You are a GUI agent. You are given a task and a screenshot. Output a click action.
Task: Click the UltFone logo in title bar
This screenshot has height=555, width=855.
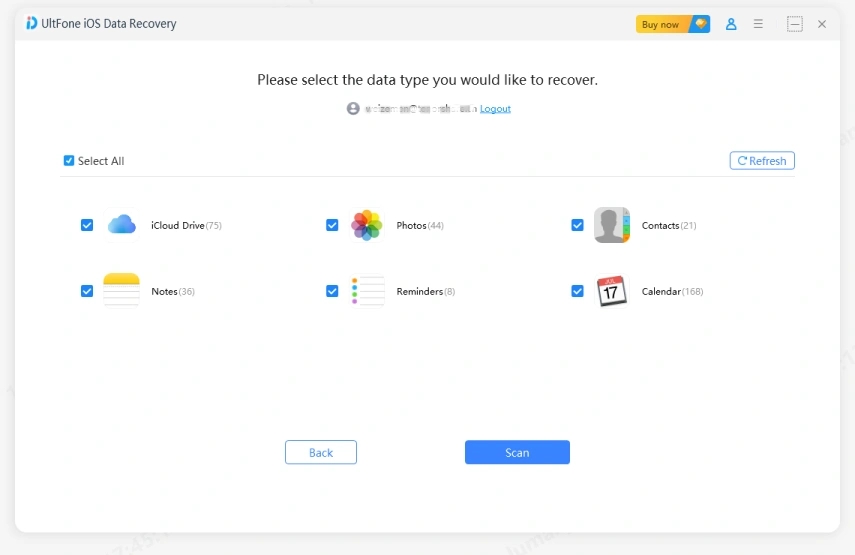pyautogui.click(x=32, y=24)
